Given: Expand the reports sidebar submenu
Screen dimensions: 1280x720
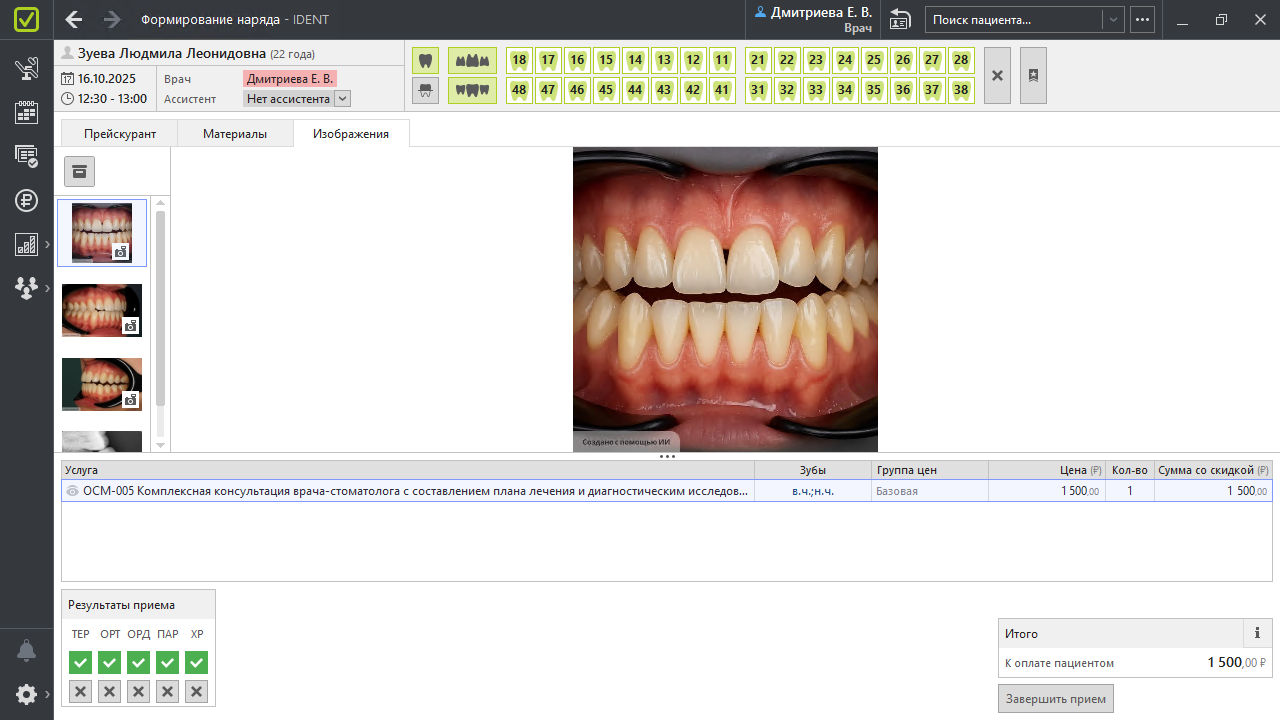Looking at the screenshot, I should [47, 244].
